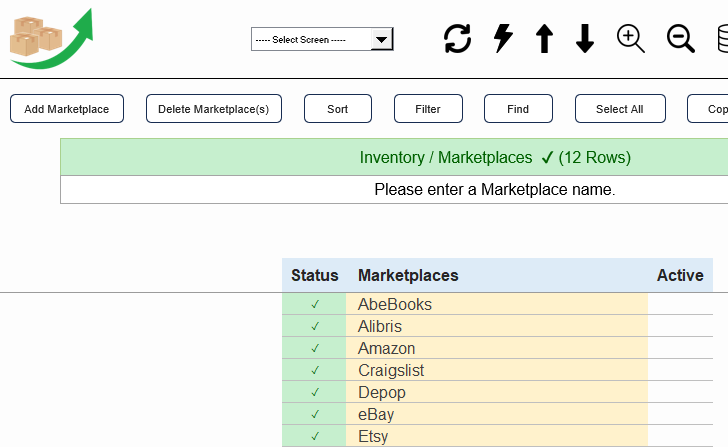Click the status checkmark for eBay
The image size is (728, 447).
point(315,414)
